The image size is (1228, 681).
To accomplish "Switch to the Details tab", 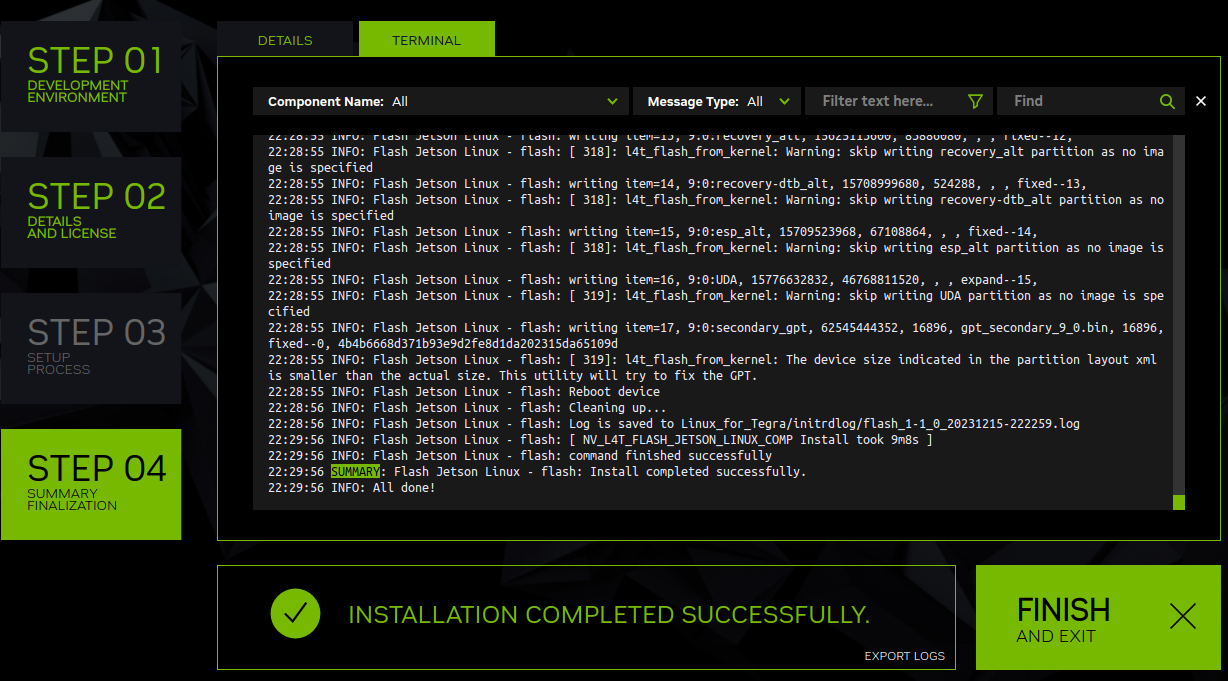I will point(285,40).
